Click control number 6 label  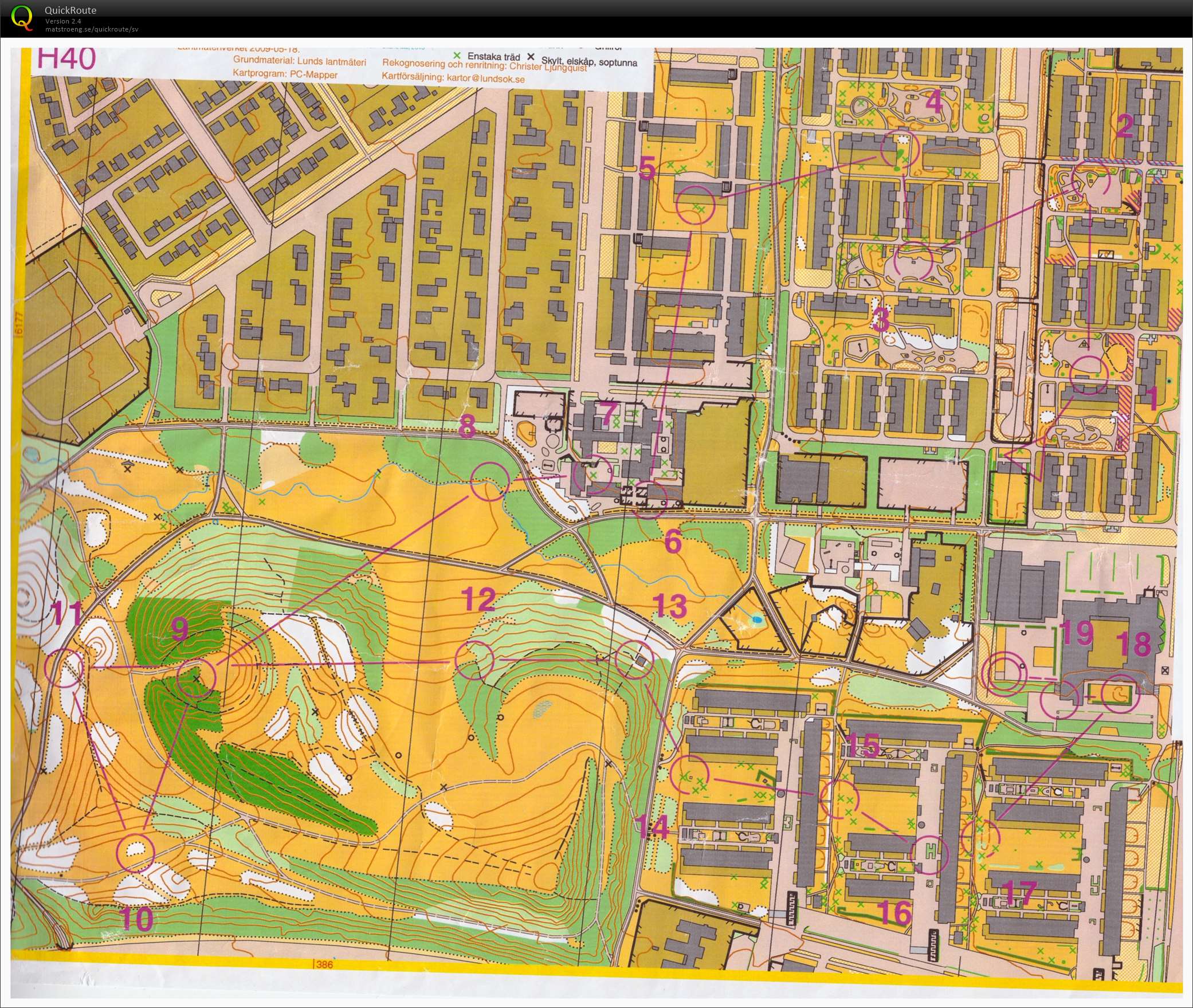tap(673, 542)
